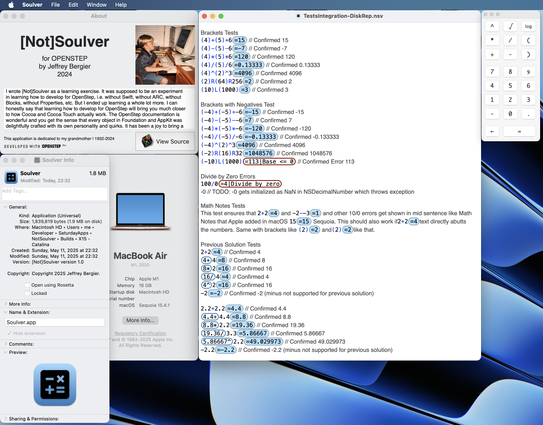Open the Window menu
The height and width of the screenshot is (425, 543).
(x=97, y=5)
